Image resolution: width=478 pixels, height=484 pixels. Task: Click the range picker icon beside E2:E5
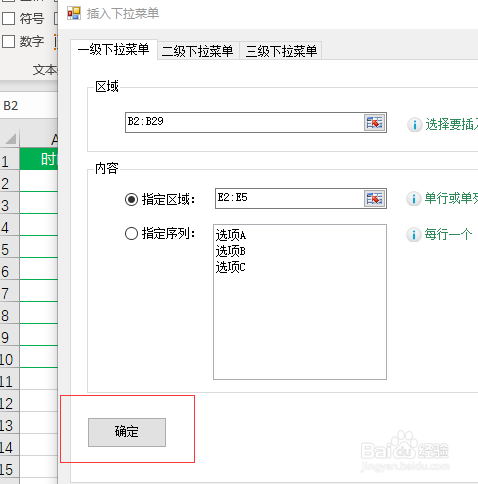(374, 199)
